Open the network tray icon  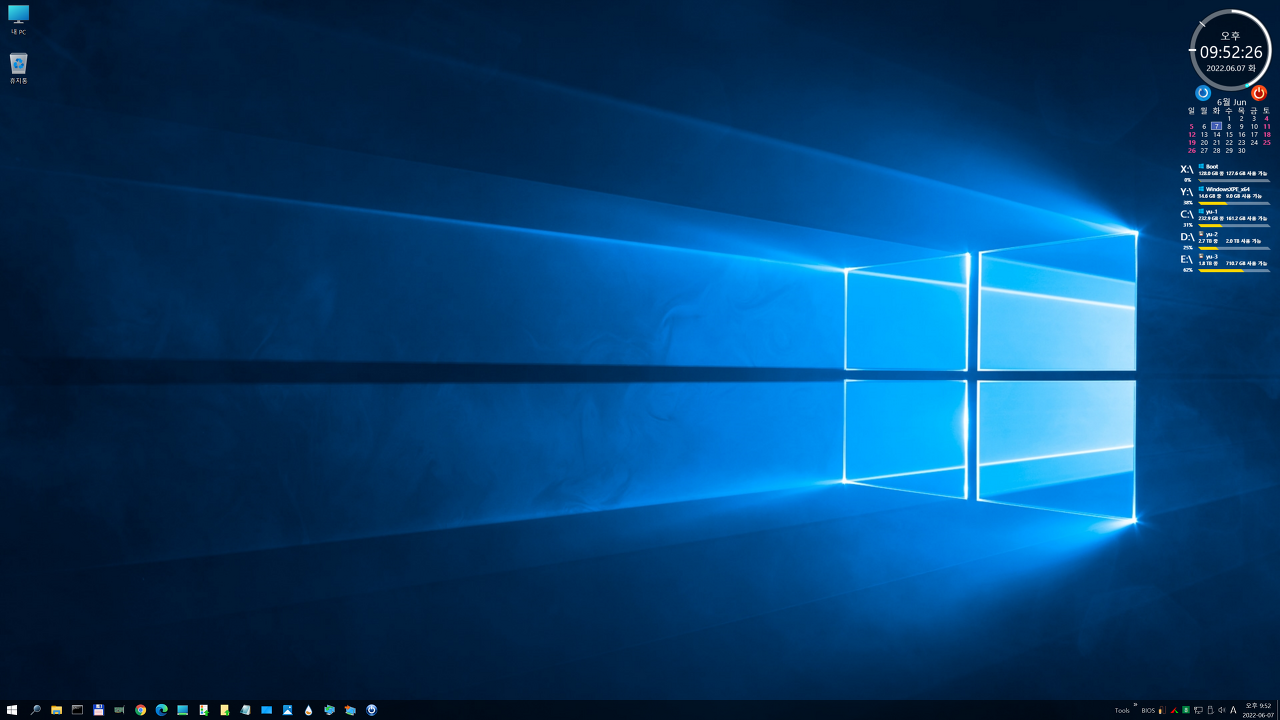coord(1198,711)
